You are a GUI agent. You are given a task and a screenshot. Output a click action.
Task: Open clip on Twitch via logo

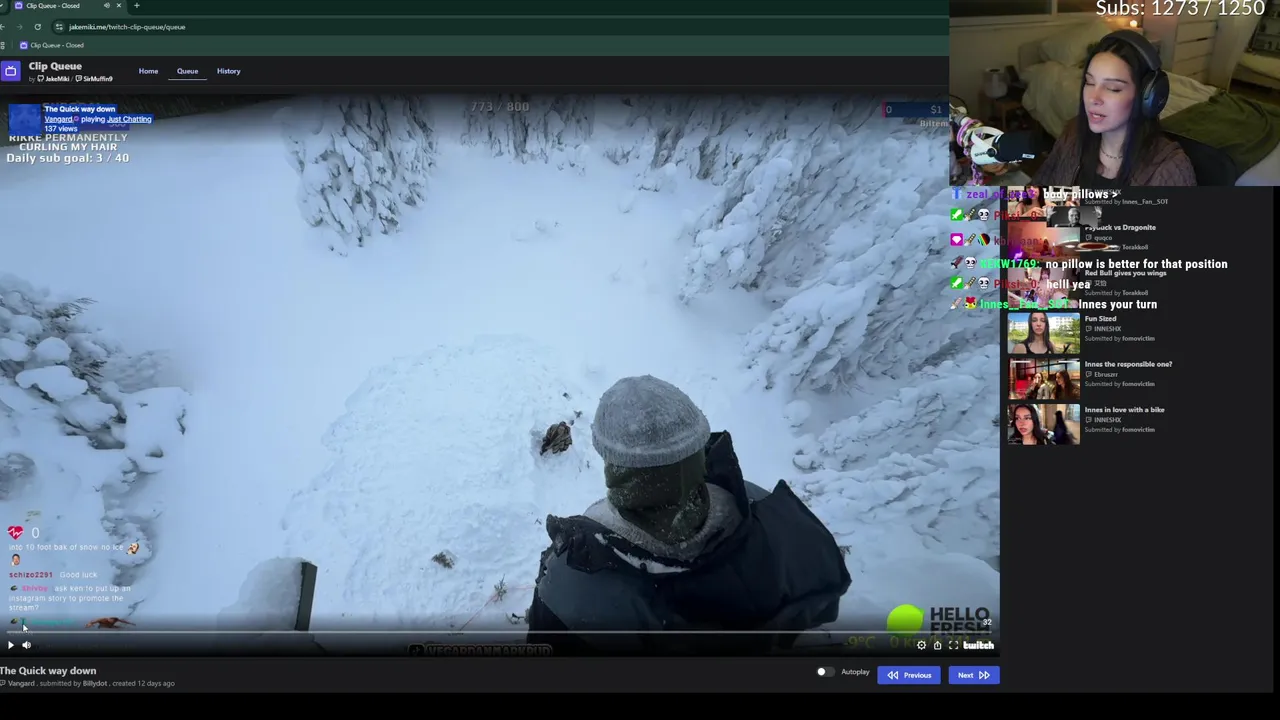978,645
